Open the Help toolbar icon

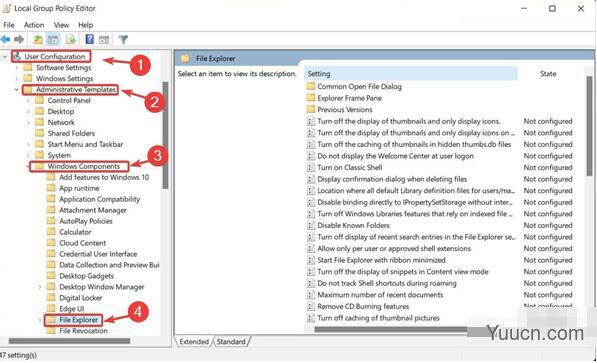coord(89,39)
